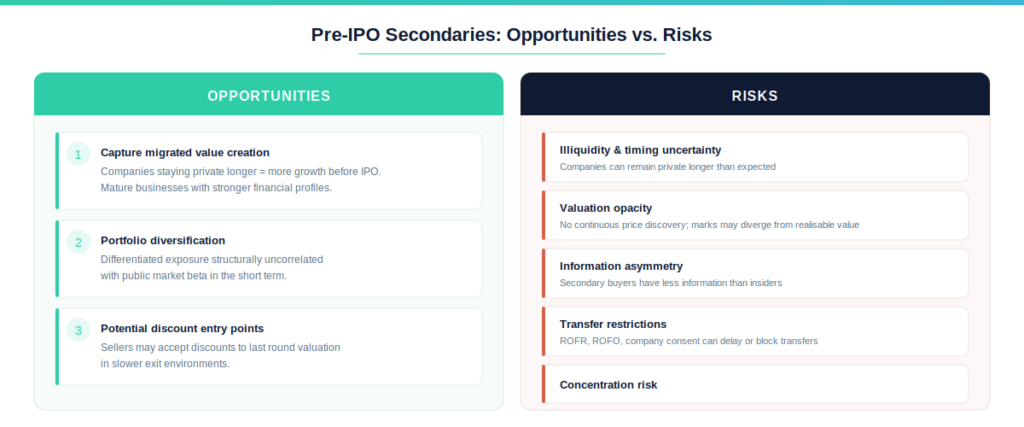This screenshot has height=427, width=1024.
Task: Select the green OPPORTUNITIES header
Action: pyautogui.click(x=269, y=96)
